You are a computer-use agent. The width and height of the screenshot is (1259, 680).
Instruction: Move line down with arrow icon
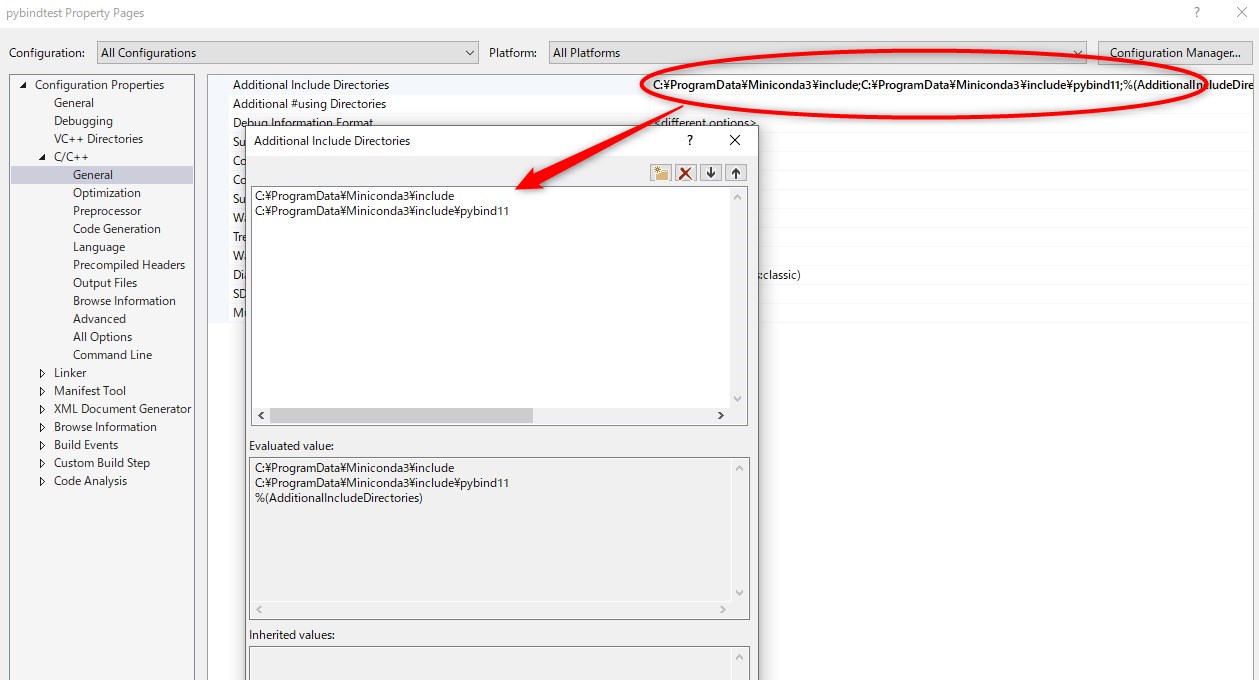click(x=711, y=173)
